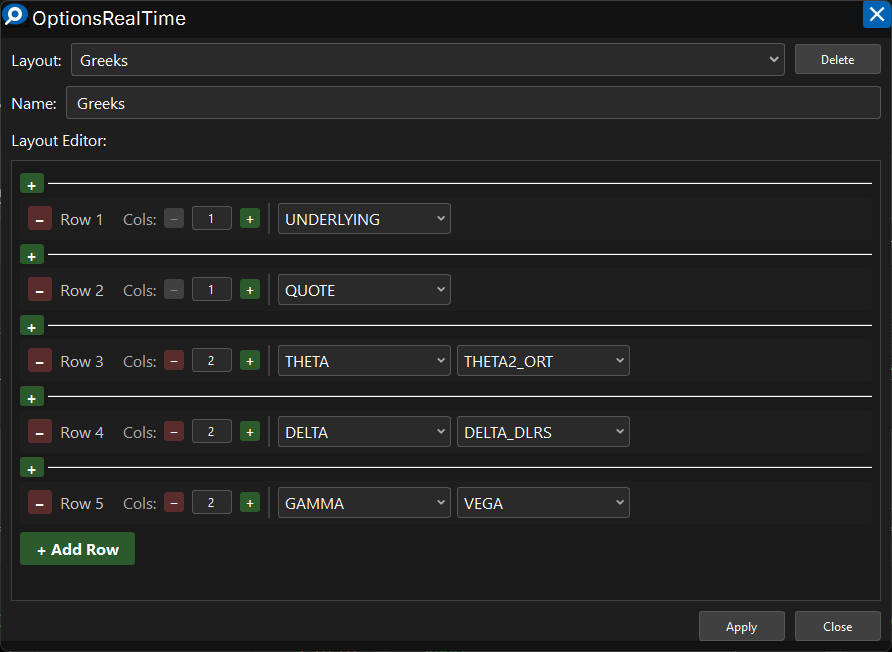Insert a new row above Row 4
The image size is (892, 652).
(x=31, y=397)
